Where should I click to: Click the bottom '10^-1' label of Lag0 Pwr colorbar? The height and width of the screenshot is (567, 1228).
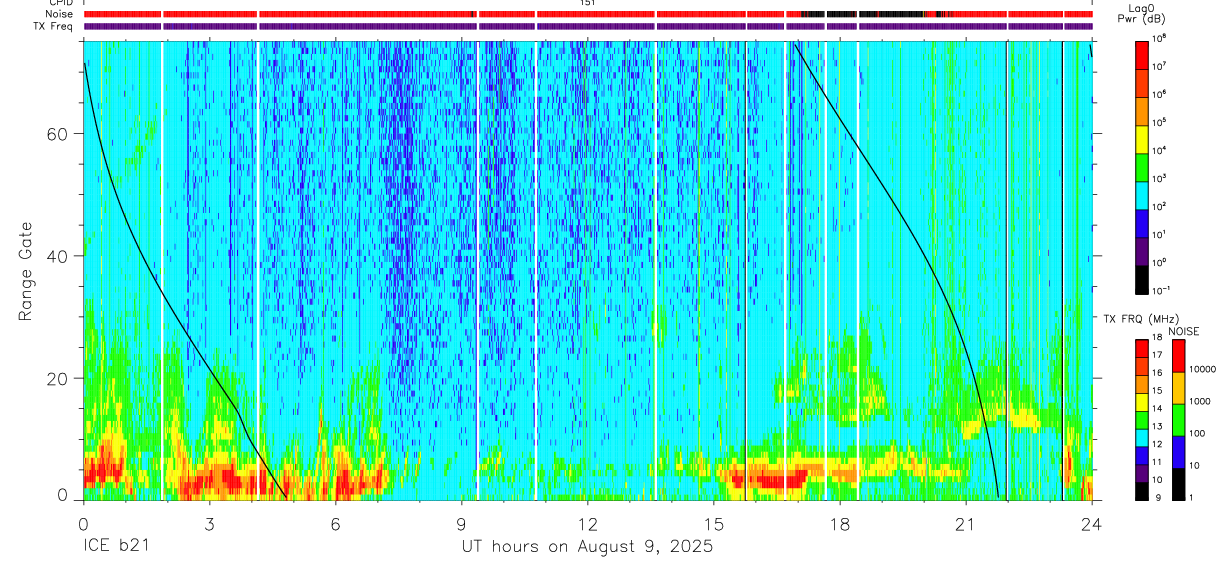1163,290
